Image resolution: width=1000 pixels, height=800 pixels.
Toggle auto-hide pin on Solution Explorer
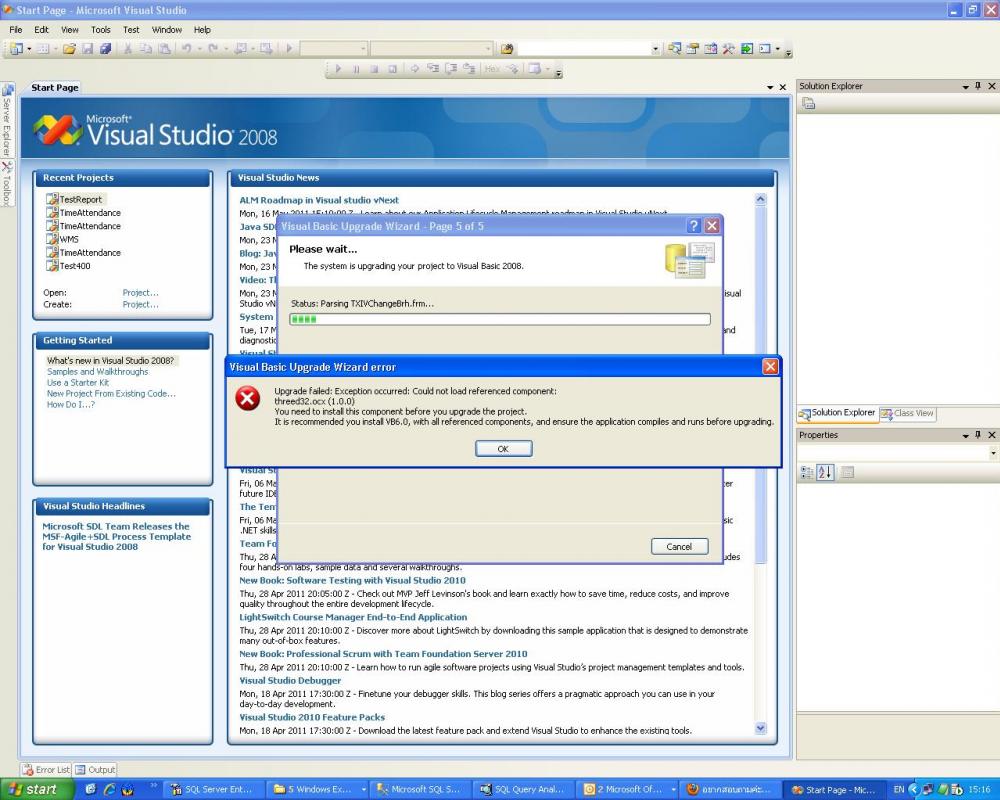pyautogui.click(x=978, y=86)
